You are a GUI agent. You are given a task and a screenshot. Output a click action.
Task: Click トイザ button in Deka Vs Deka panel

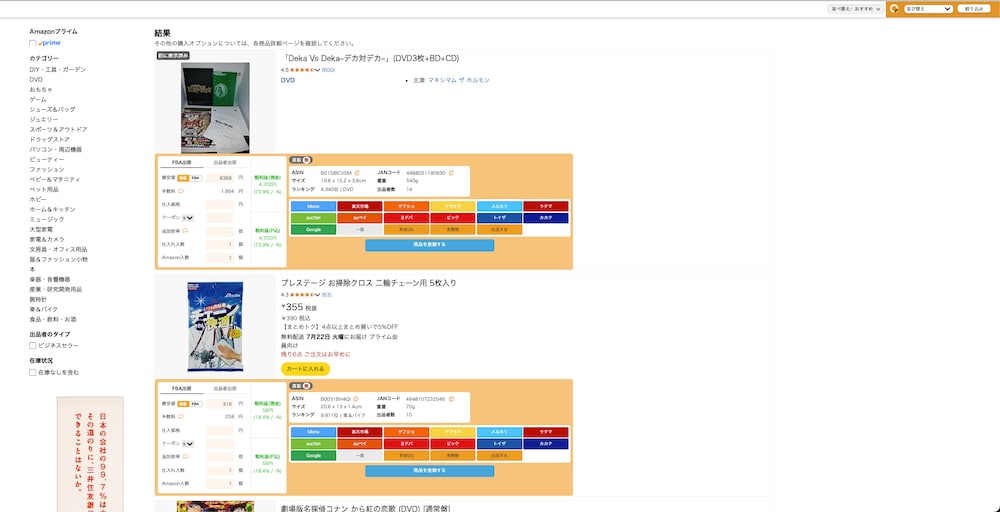pos(499,218)
